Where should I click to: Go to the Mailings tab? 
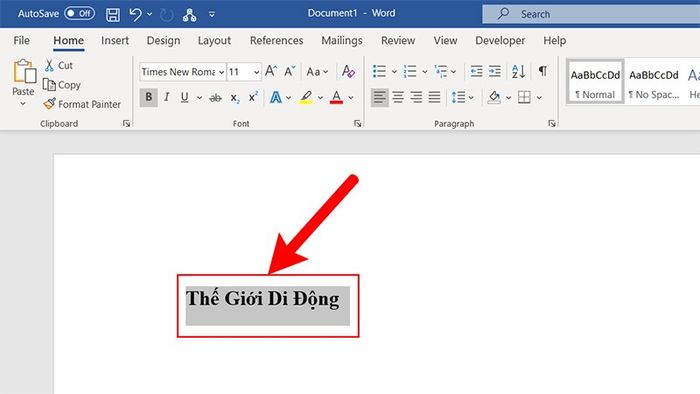342,41
